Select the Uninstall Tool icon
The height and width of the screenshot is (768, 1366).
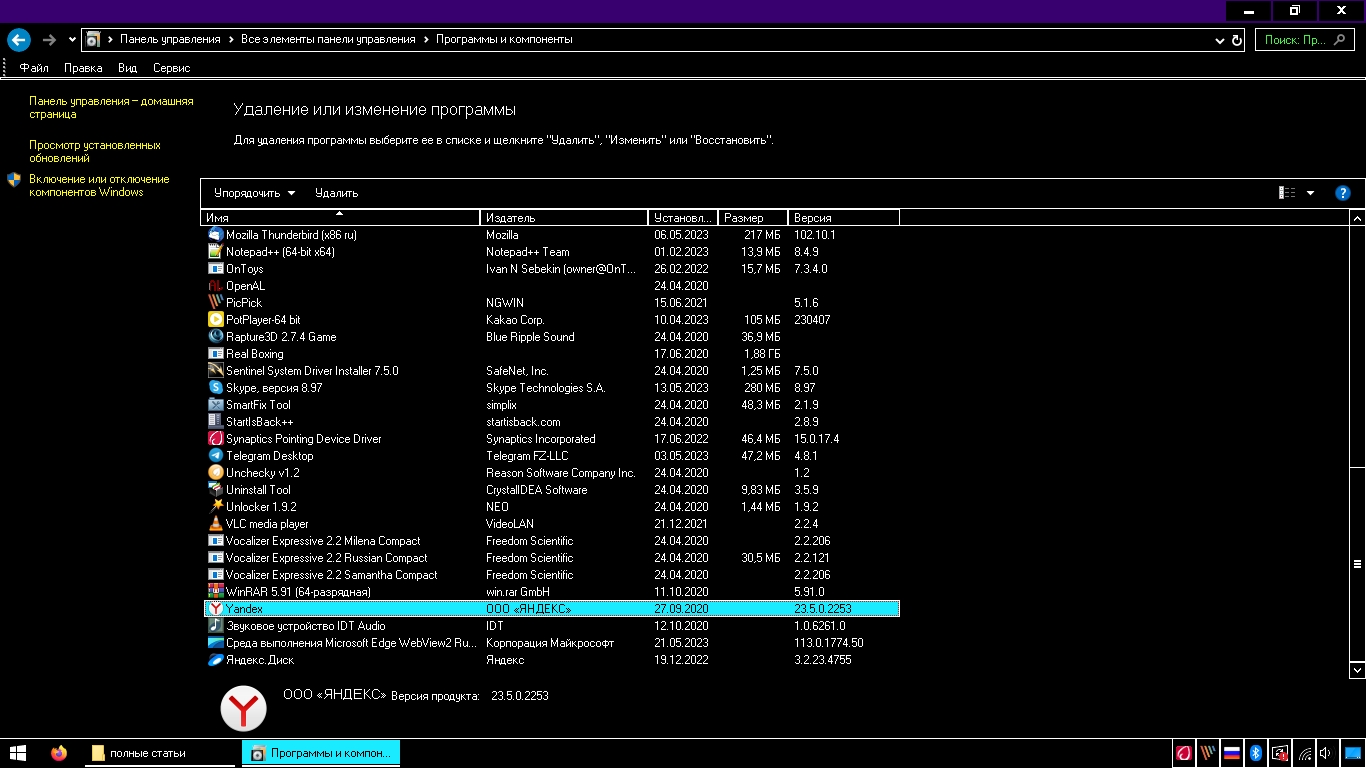[215, 490]
